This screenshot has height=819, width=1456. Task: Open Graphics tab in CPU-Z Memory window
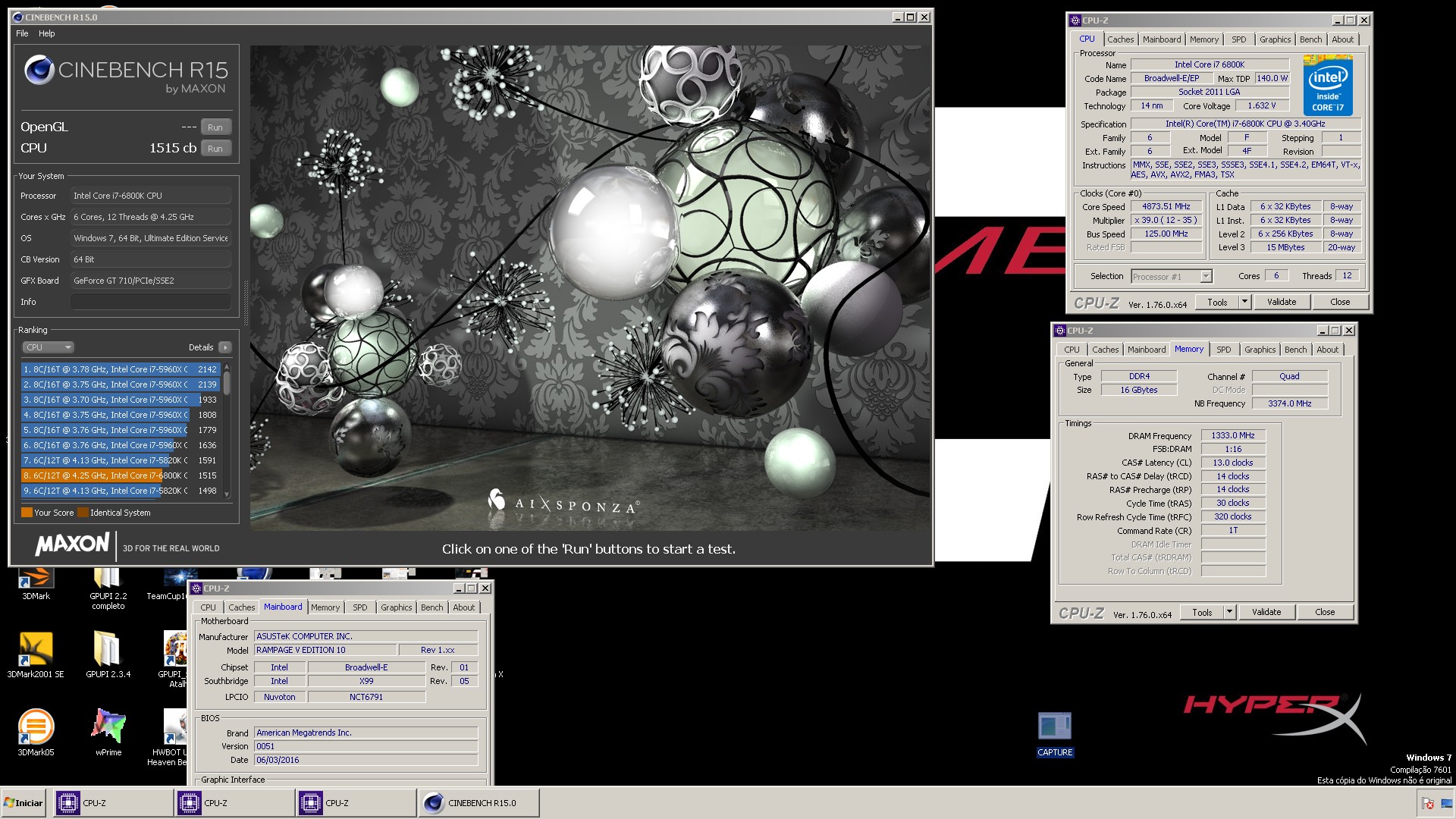coord(1260,350)
